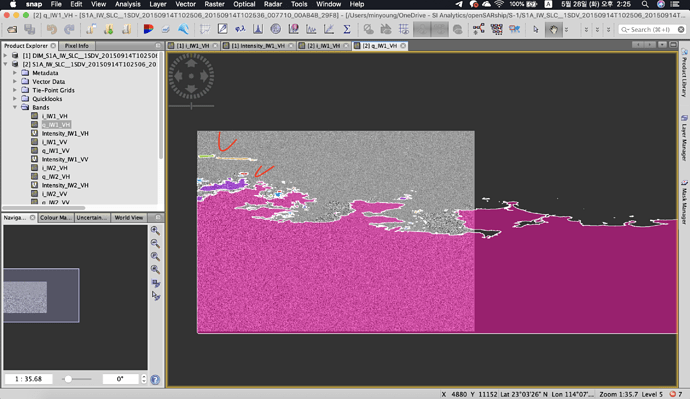The height and width of the screenshot is (399, 690).
Task: Expand the first DIM_S1A product node
Action: point(5,56)
